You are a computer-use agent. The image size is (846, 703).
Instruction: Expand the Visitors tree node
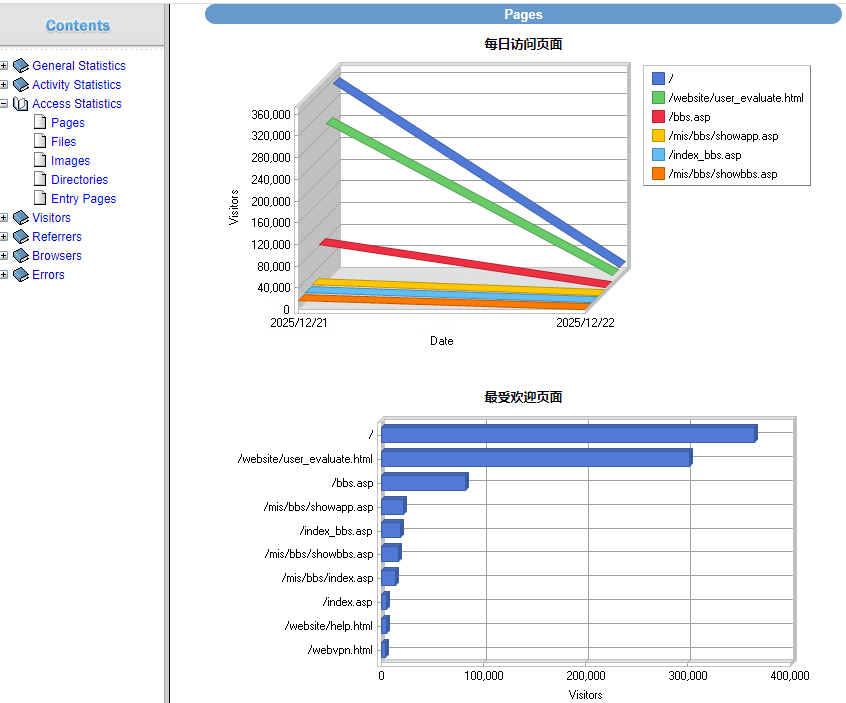tap(4, 218)
